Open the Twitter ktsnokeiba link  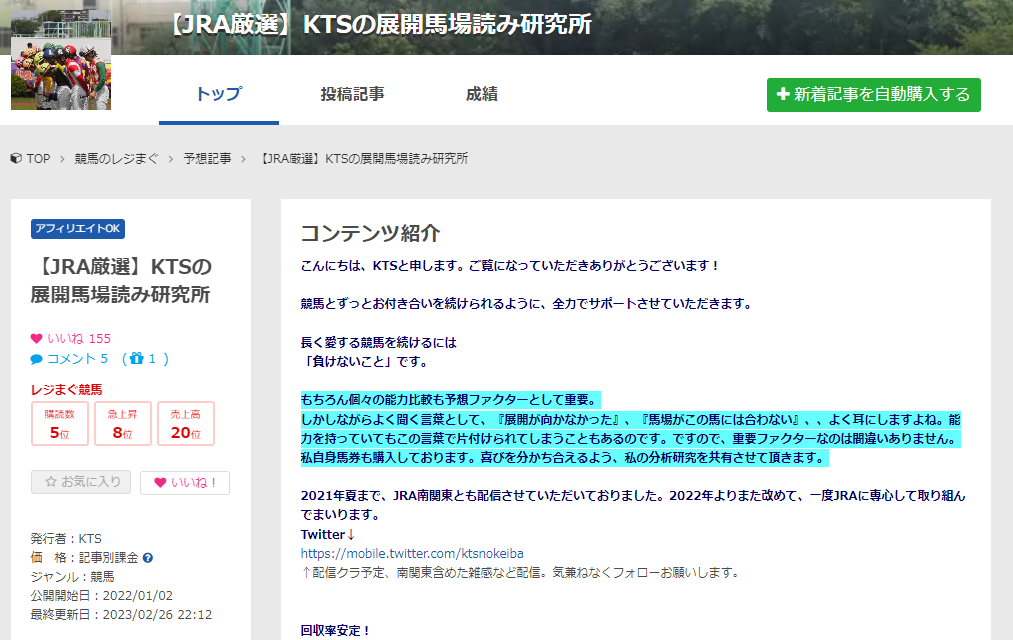(x=412, y=553)
